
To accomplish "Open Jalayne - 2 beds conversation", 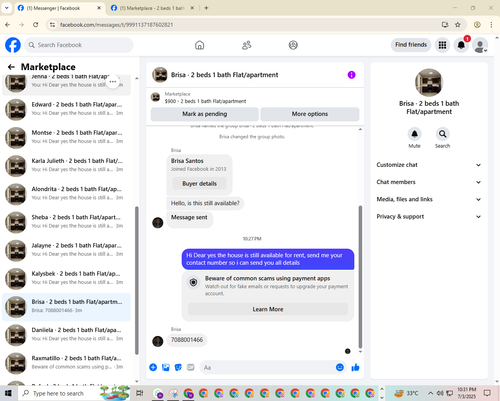I will click(x=66, y=250).
